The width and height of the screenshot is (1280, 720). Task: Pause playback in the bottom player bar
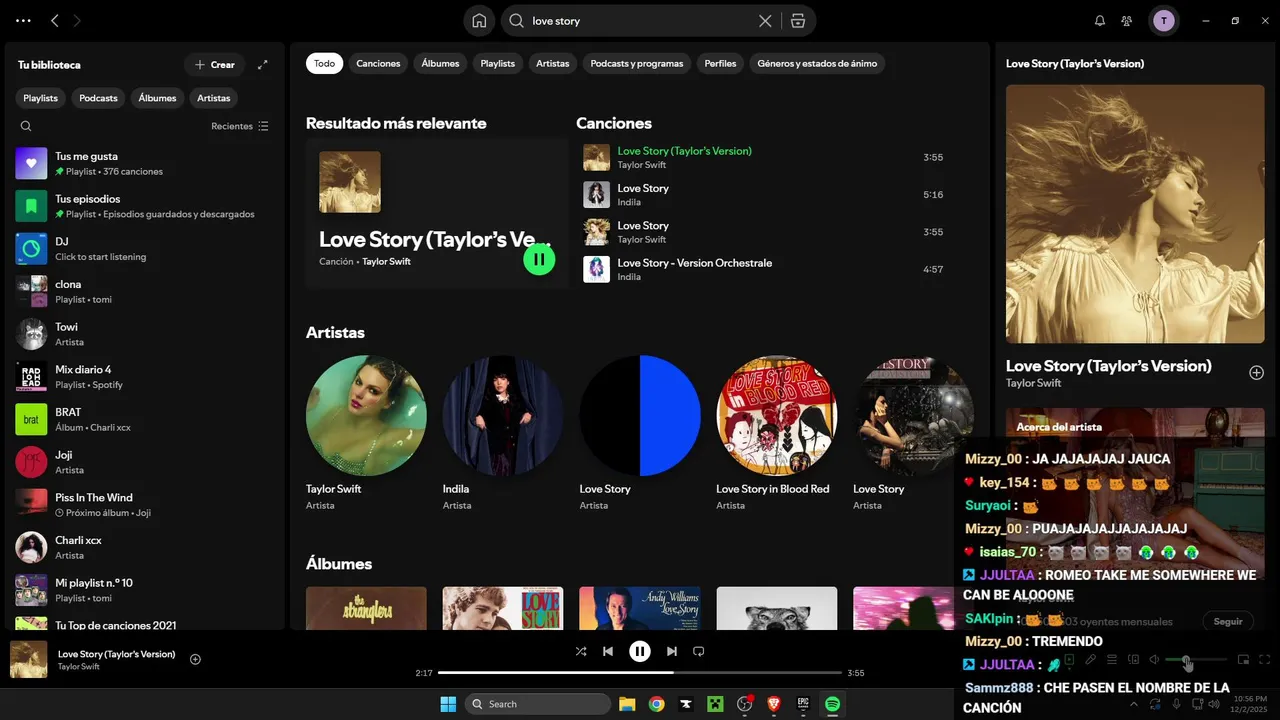coord(640,651)
